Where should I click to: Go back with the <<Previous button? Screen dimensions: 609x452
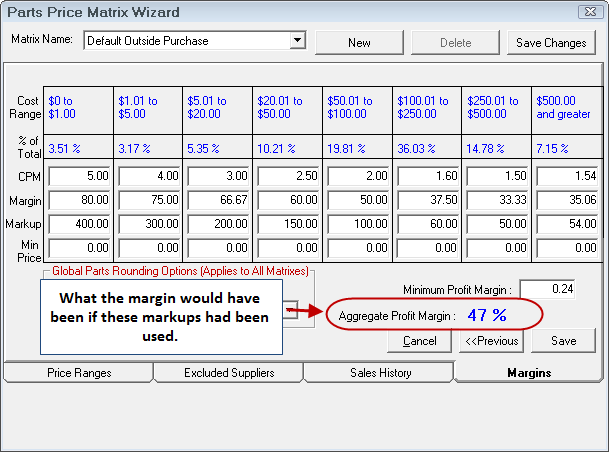[x=491, y=341]
